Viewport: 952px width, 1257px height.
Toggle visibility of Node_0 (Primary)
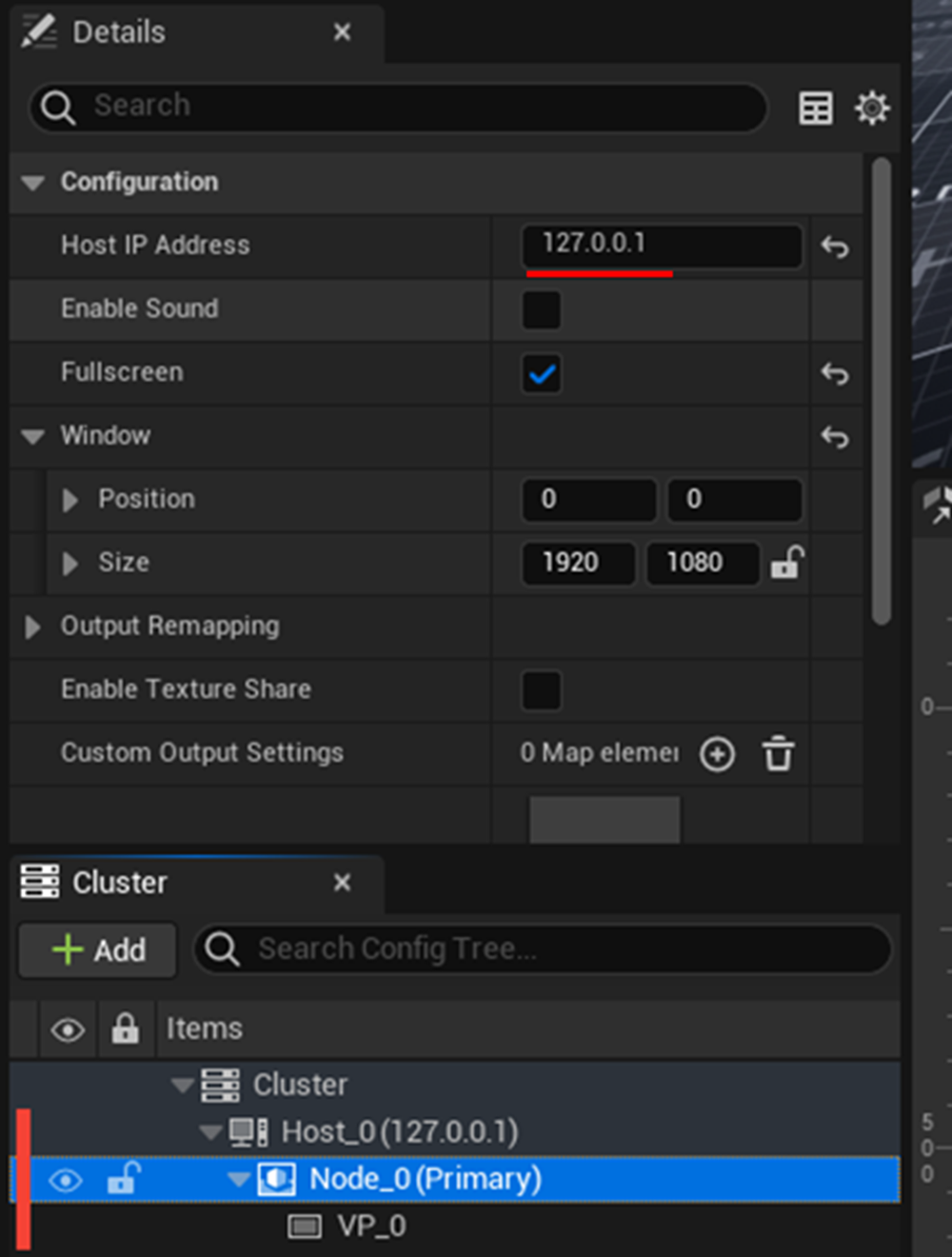coord(65,1181)
